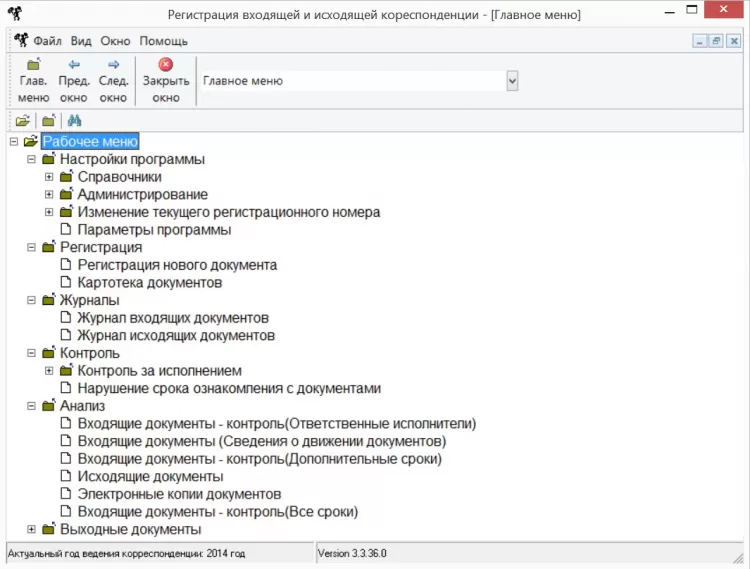This screenshot has height=569, width=750.
Task: Click status text Актуальный год ведения корреспонденции
Action: [126, 553]
